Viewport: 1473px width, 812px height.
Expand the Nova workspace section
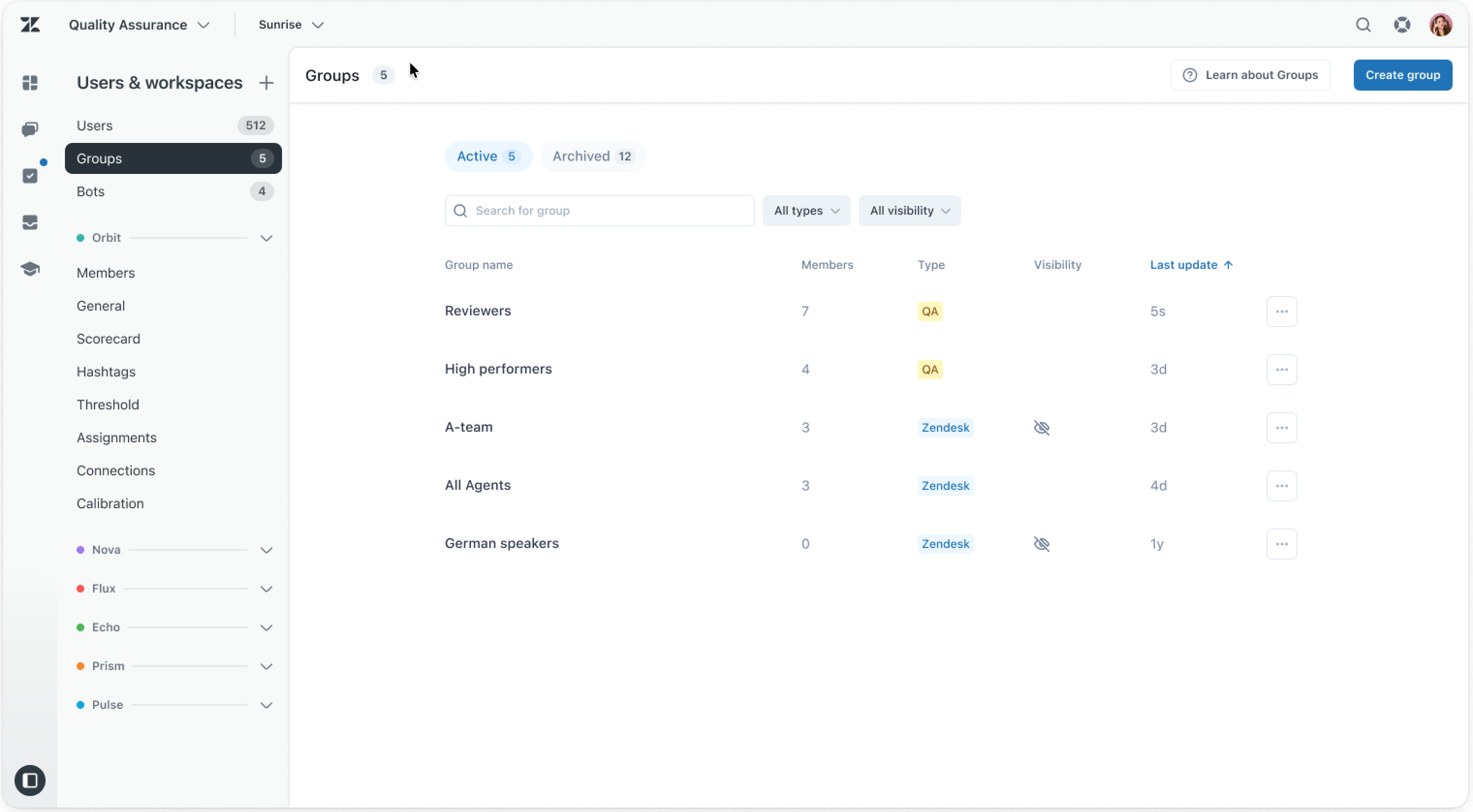266,550
